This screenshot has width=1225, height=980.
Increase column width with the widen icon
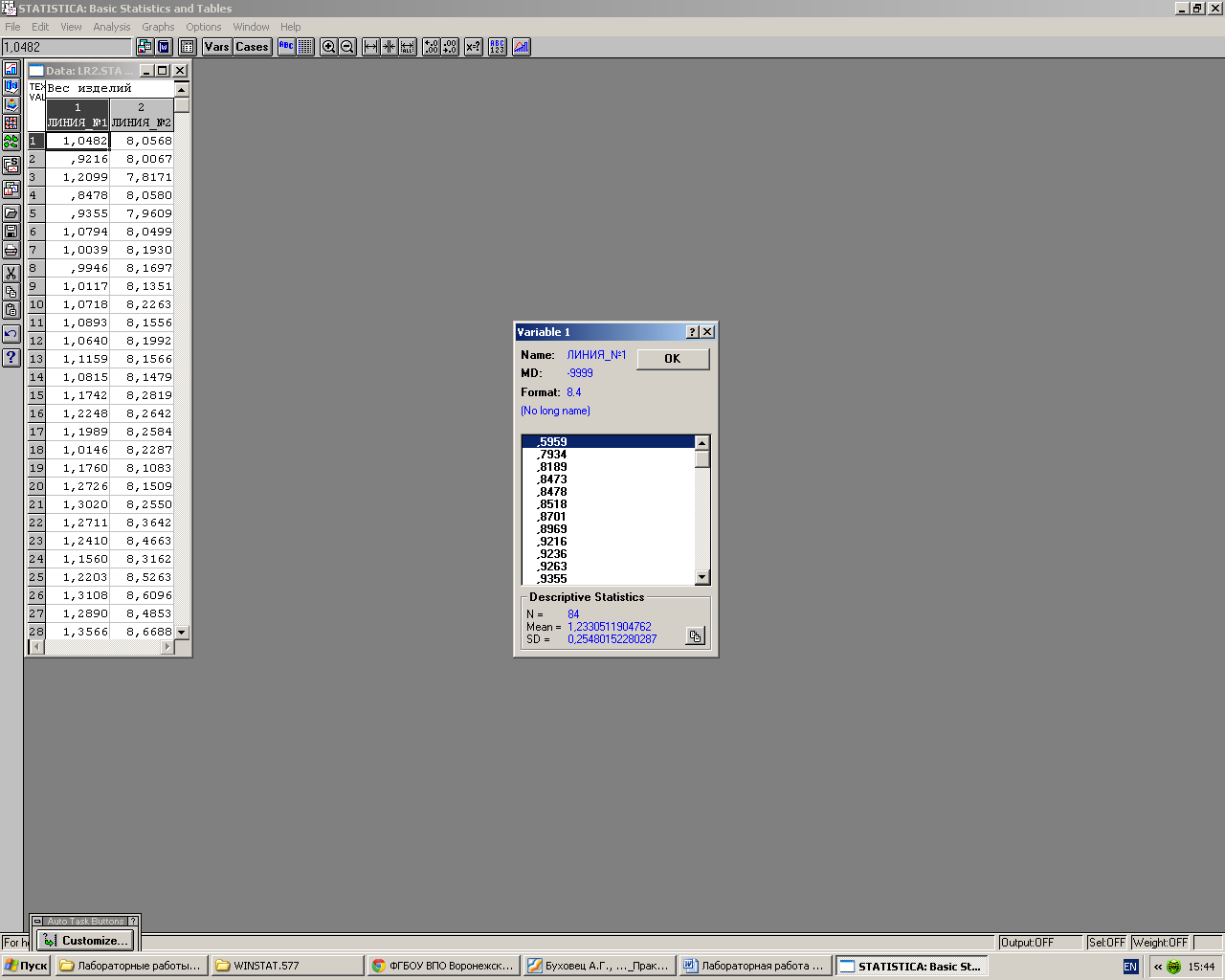coord(370,46)
